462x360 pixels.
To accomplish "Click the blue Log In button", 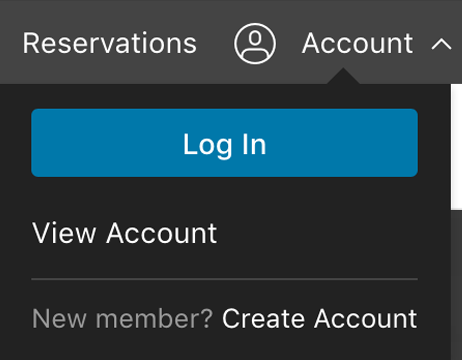I will [x=224, y=143].
